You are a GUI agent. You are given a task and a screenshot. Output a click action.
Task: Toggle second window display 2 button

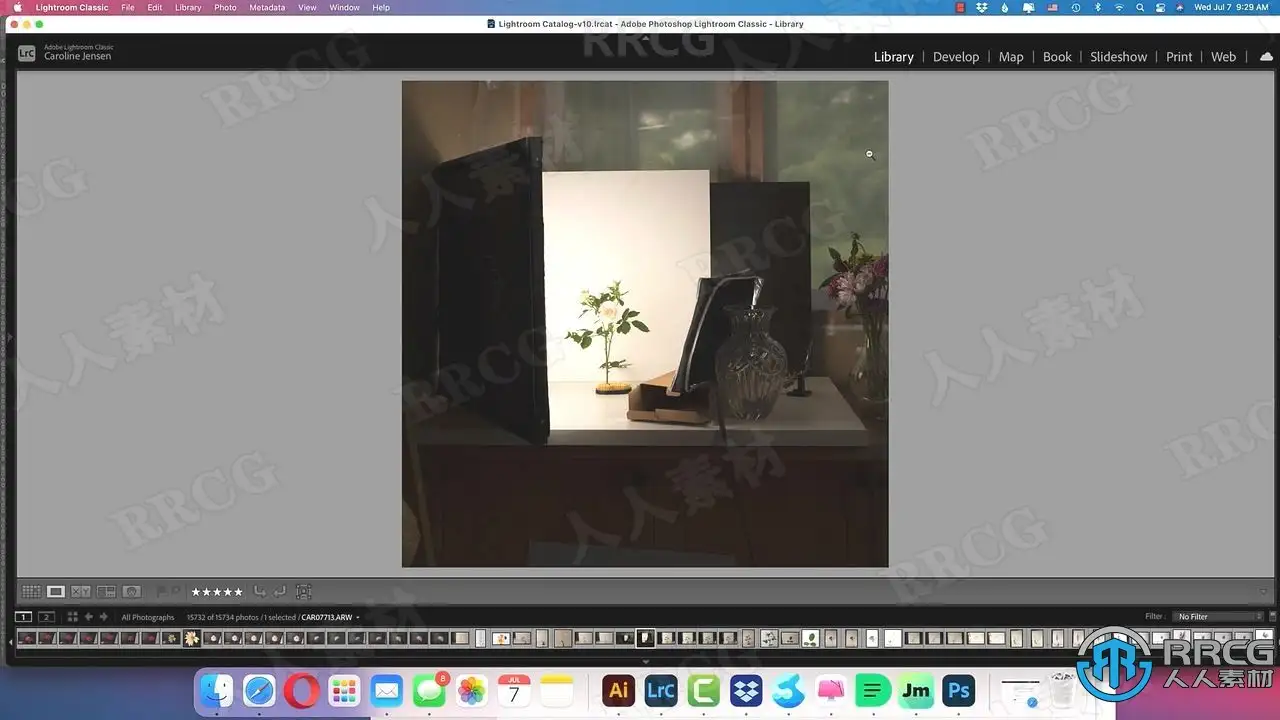[46, 617]
